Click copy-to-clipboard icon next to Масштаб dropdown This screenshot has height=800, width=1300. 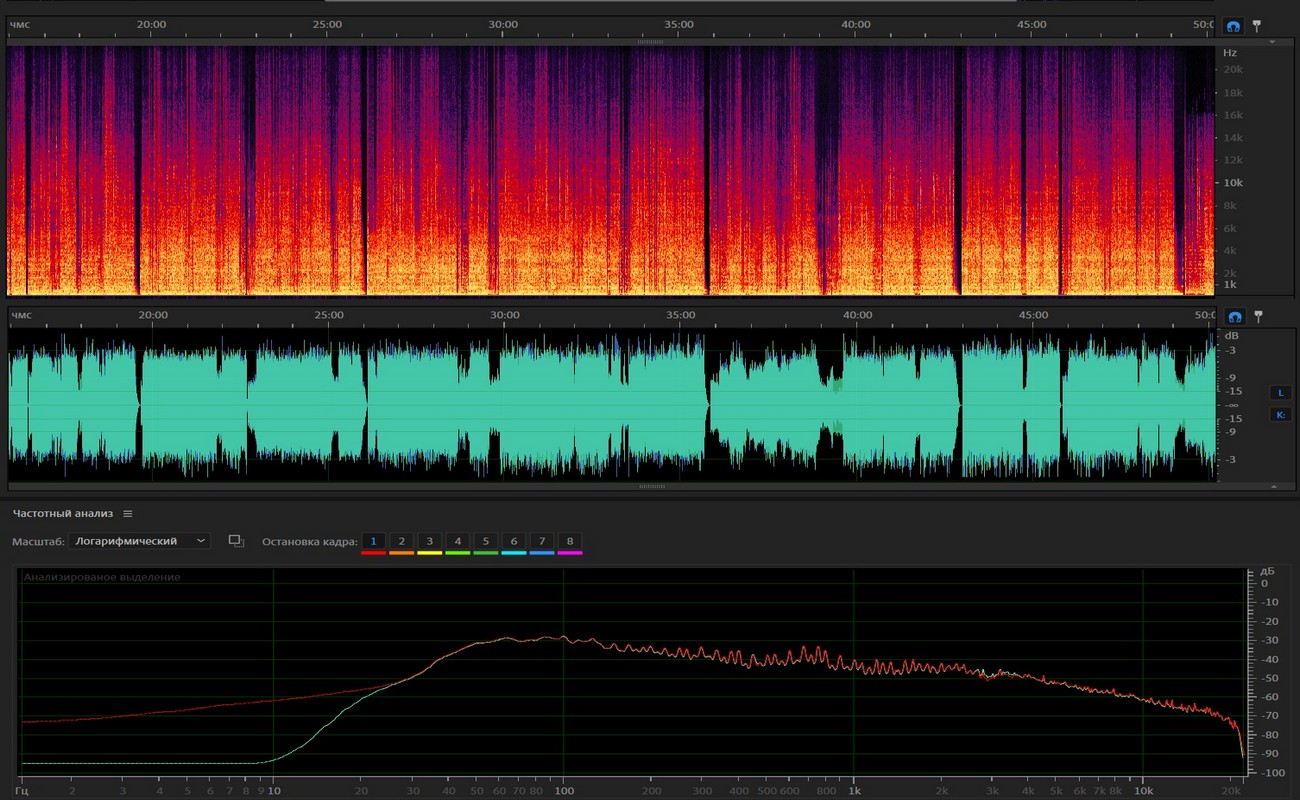236,541
